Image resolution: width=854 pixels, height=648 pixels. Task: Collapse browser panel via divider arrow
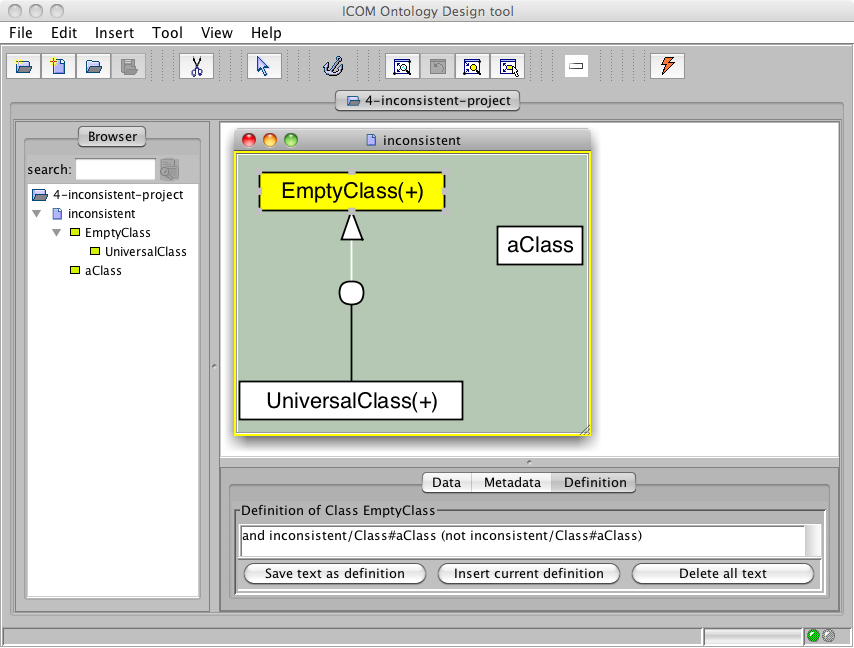(x=214, y=366)
